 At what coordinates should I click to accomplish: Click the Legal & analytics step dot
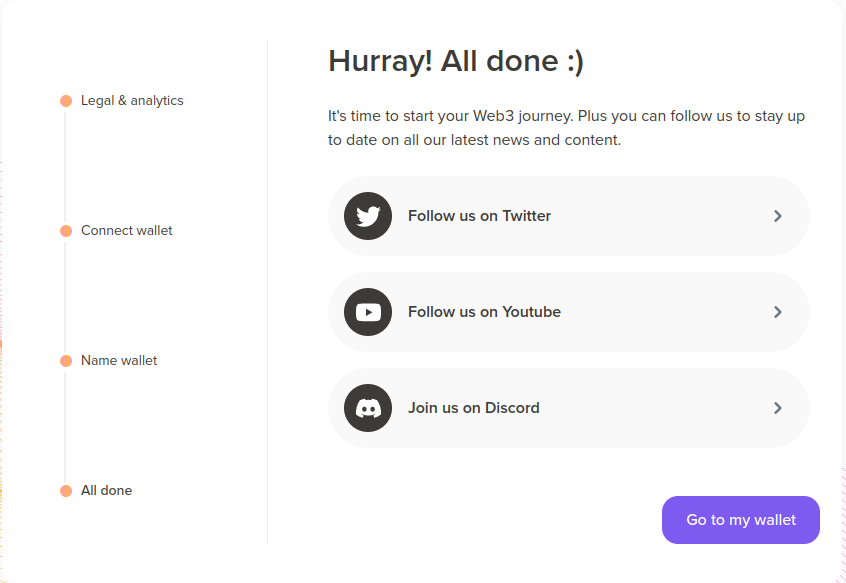point(66,101)
